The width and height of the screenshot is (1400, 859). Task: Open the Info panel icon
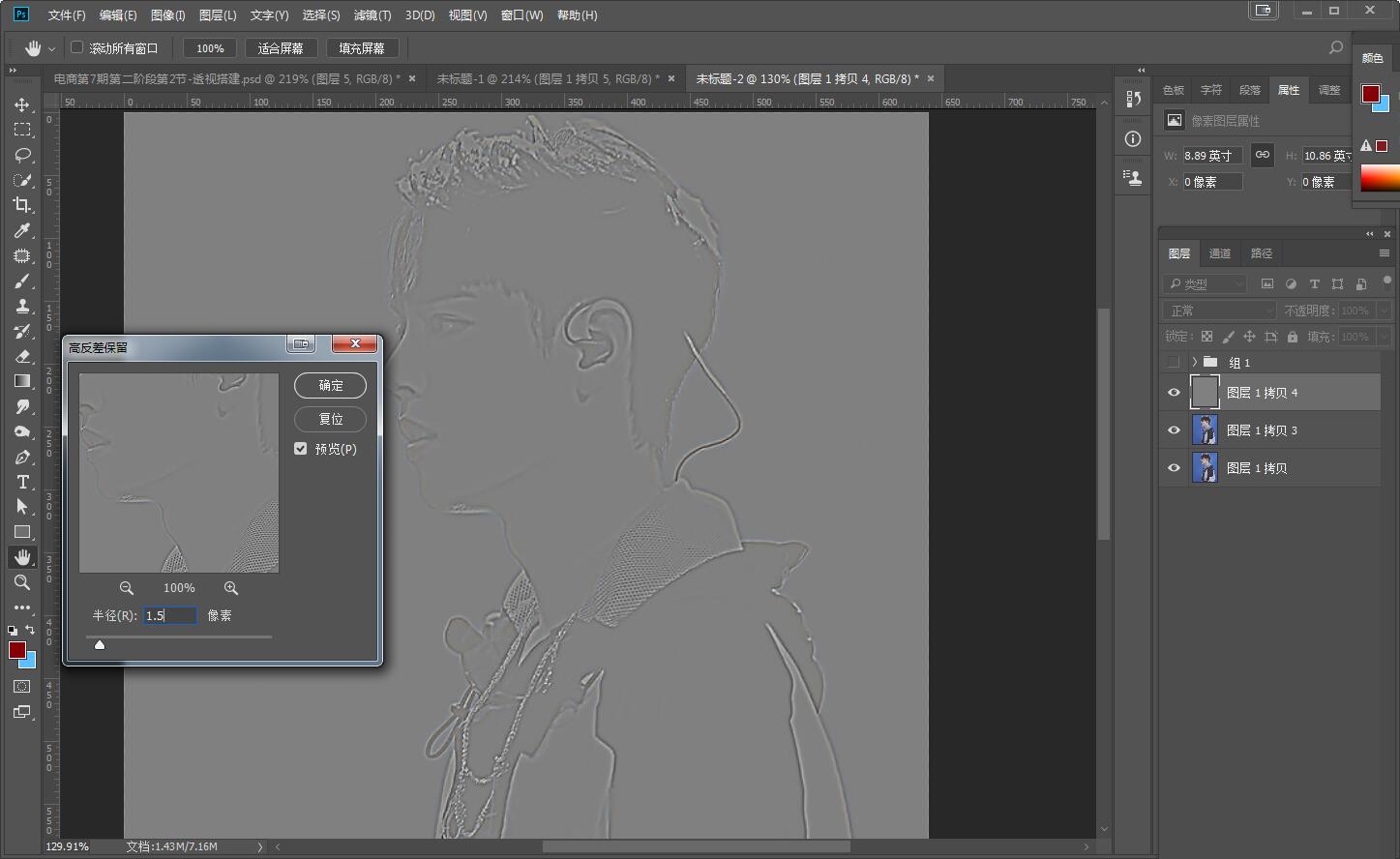[1134, 138]
